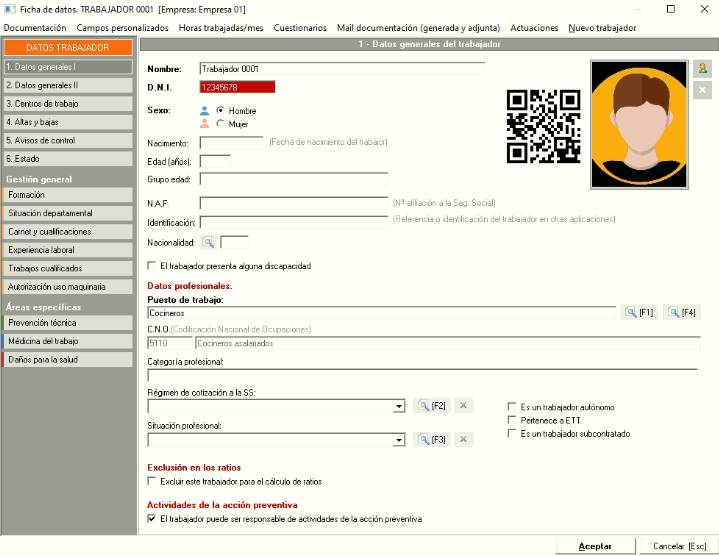Open the Cuestionarios menu
Screen dimensions: 719x556
[300, 28]
